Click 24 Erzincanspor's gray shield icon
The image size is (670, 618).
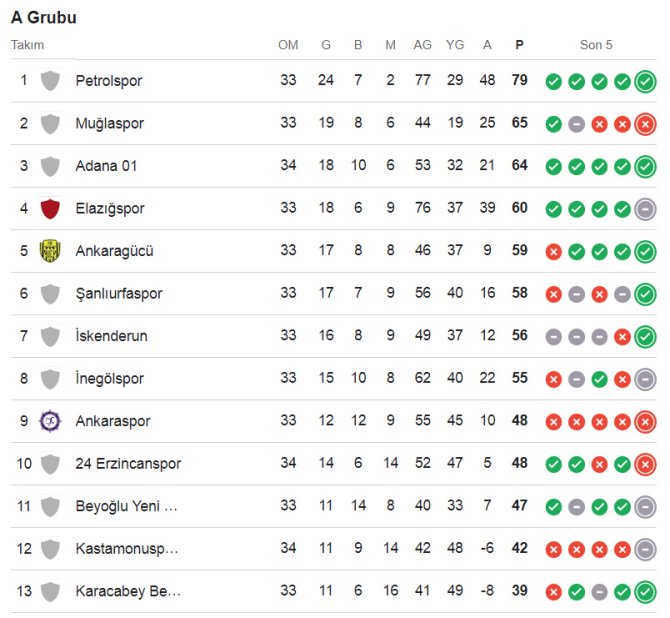point(50,464)
